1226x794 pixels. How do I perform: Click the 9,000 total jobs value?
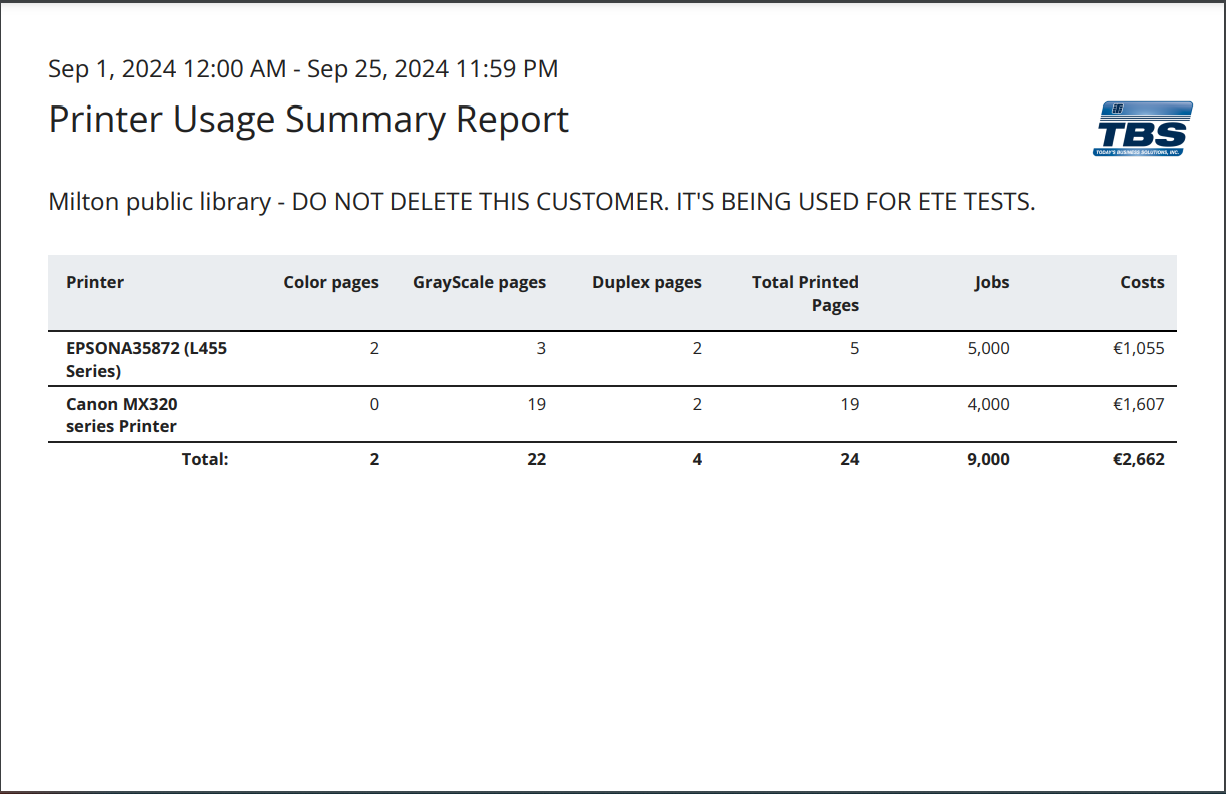click(988, 459)
